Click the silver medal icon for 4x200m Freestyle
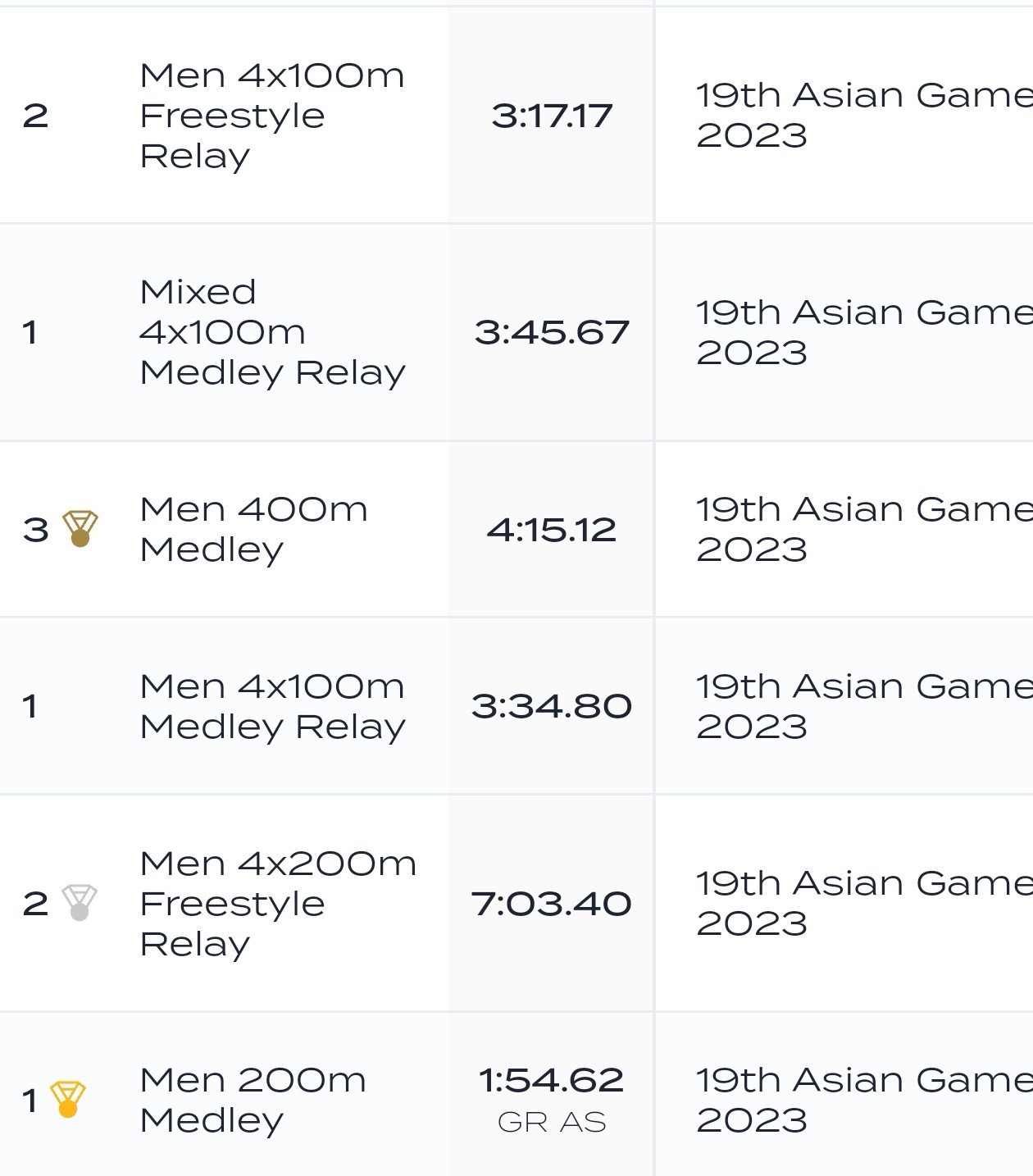 80,903
